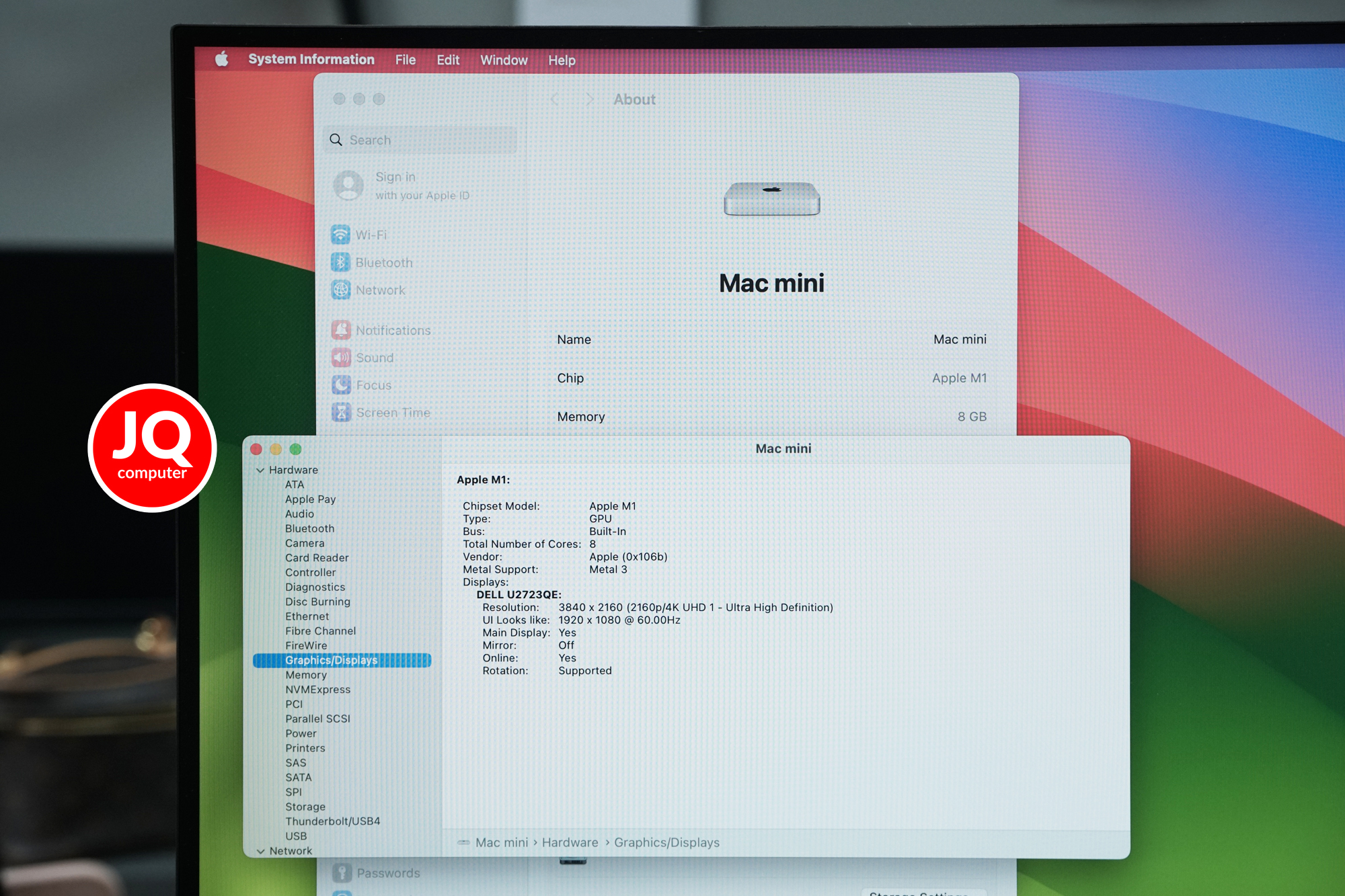Open Bluetooth icon in Settings sidebar

click(340, 262)
